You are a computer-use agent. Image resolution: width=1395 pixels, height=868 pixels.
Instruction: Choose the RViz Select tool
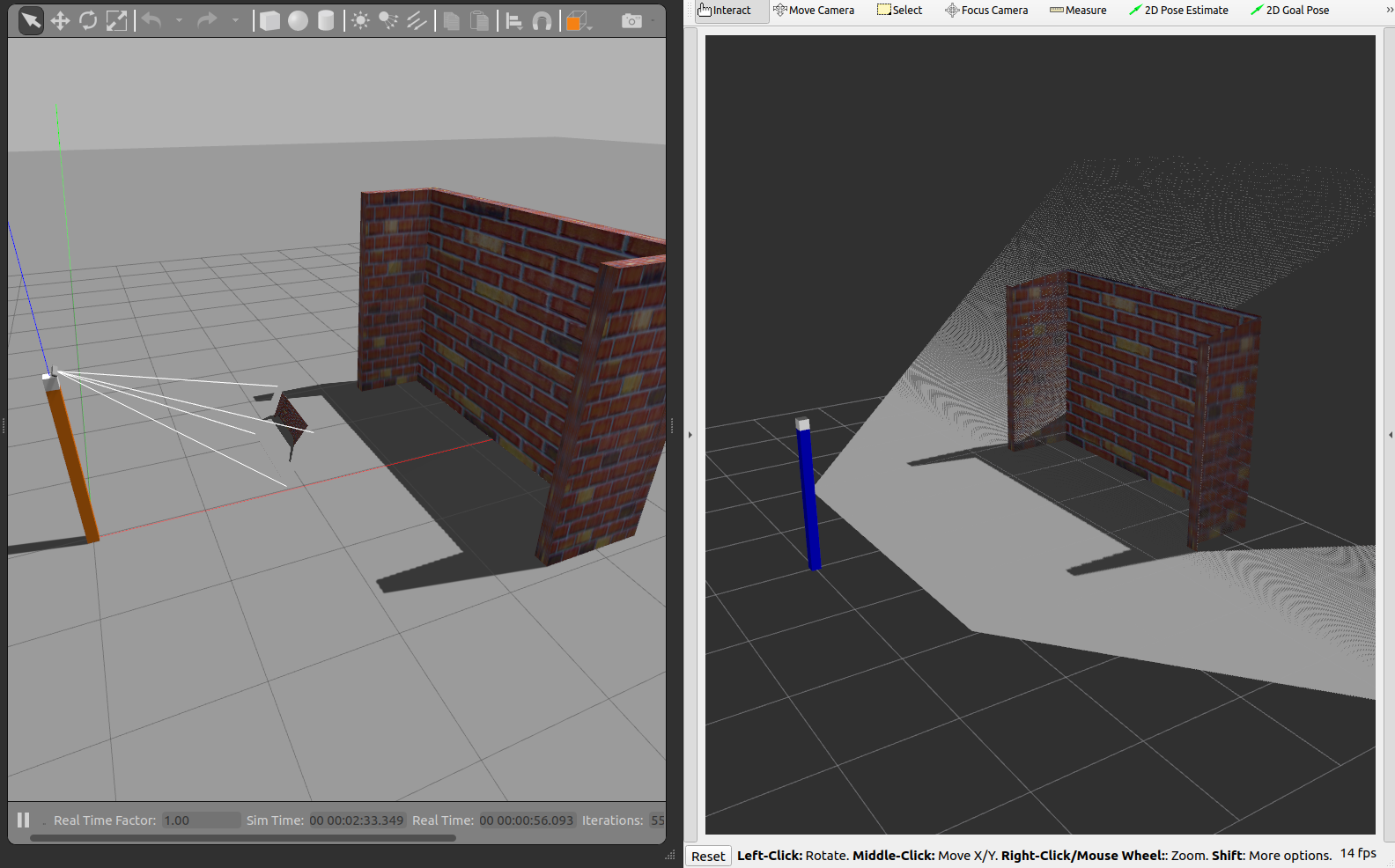900,11
